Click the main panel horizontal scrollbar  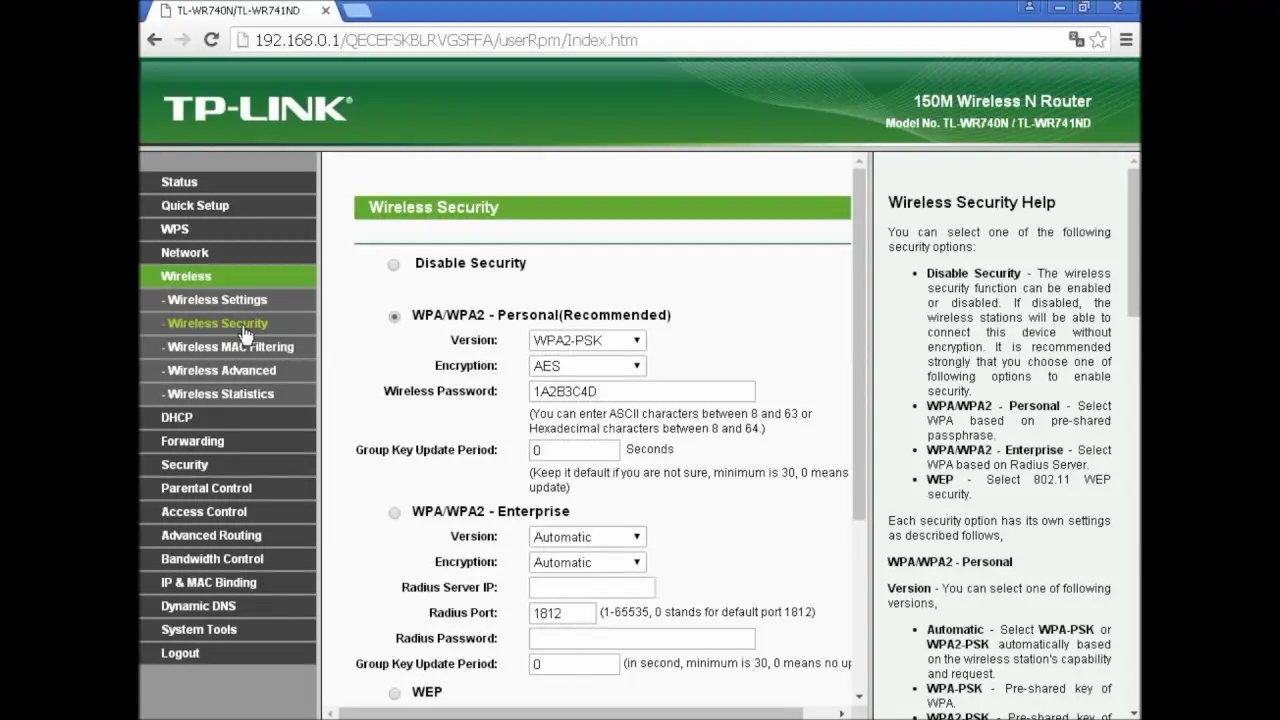[570, 713]
